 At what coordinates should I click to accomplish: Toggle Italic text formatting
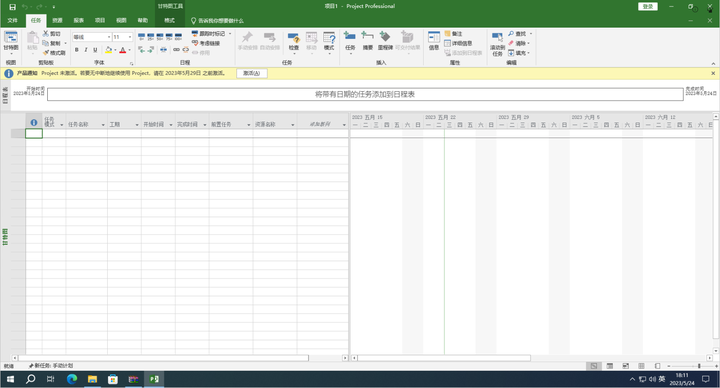[86, 50]
